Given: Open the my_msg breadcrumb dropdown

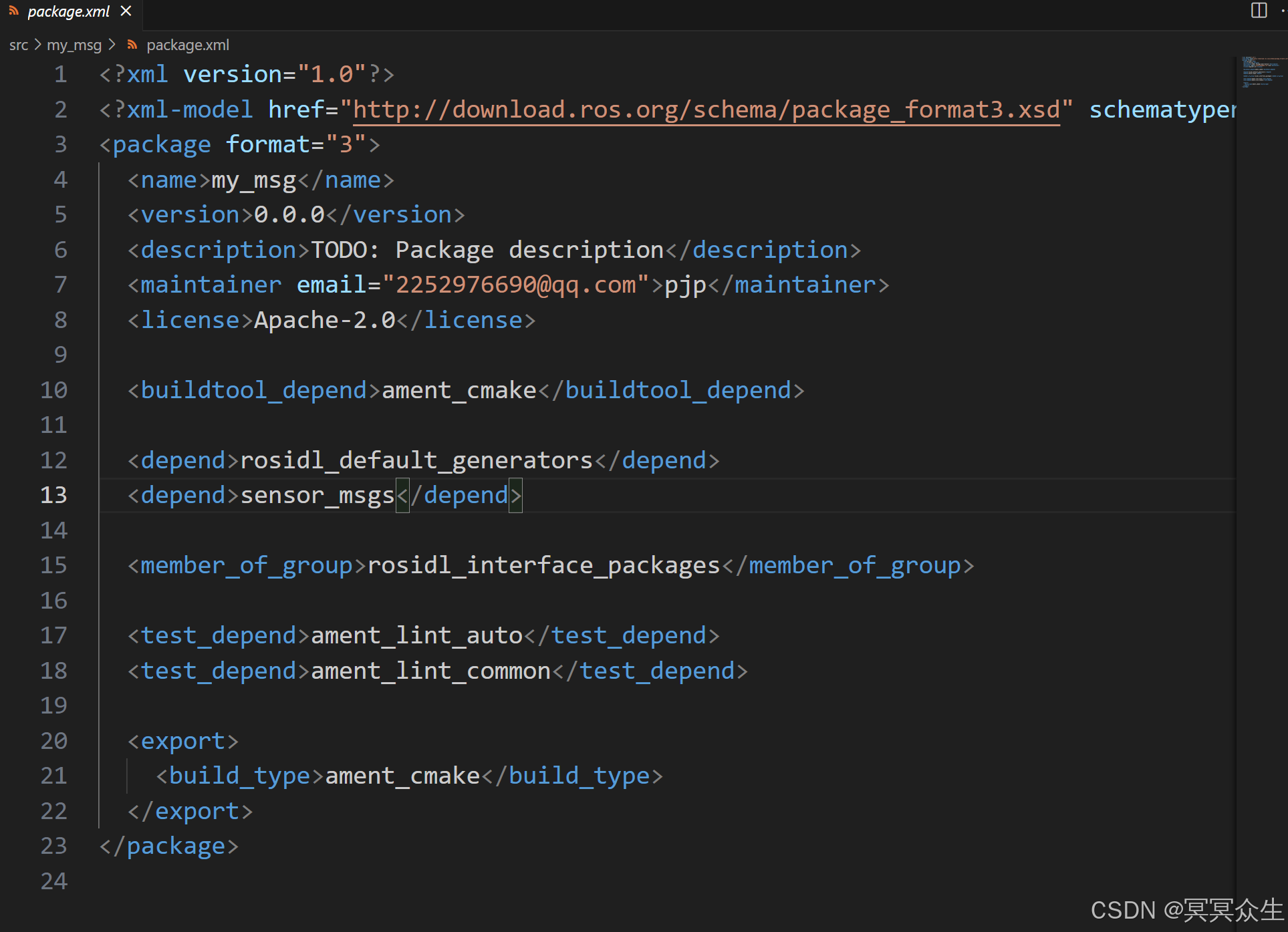Looking at the screenshot, I should (74, 45).
